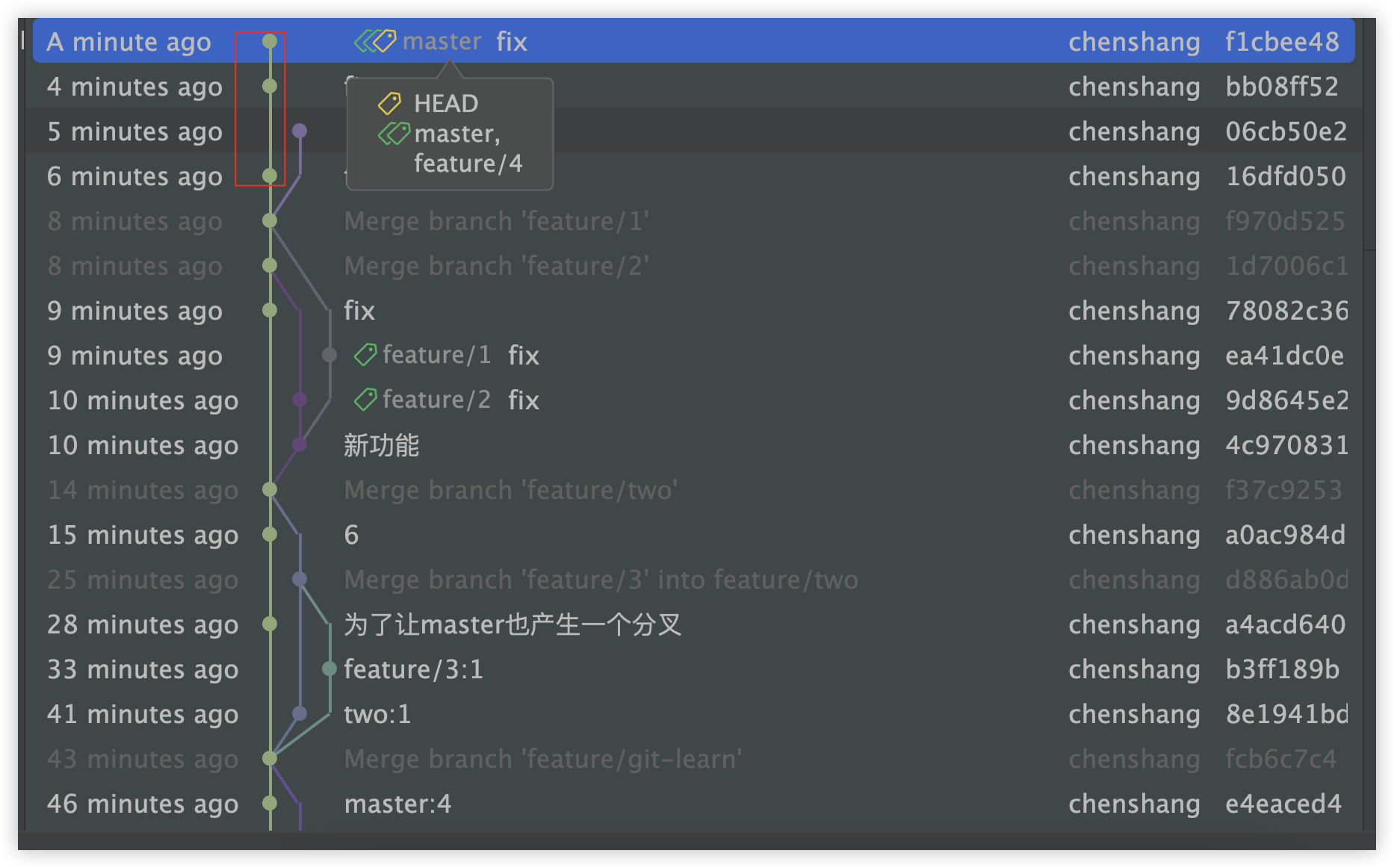Click the teal graph node for feature/3:1 commit
Screen dimensions: 1394x868
[x=329, y=669]
